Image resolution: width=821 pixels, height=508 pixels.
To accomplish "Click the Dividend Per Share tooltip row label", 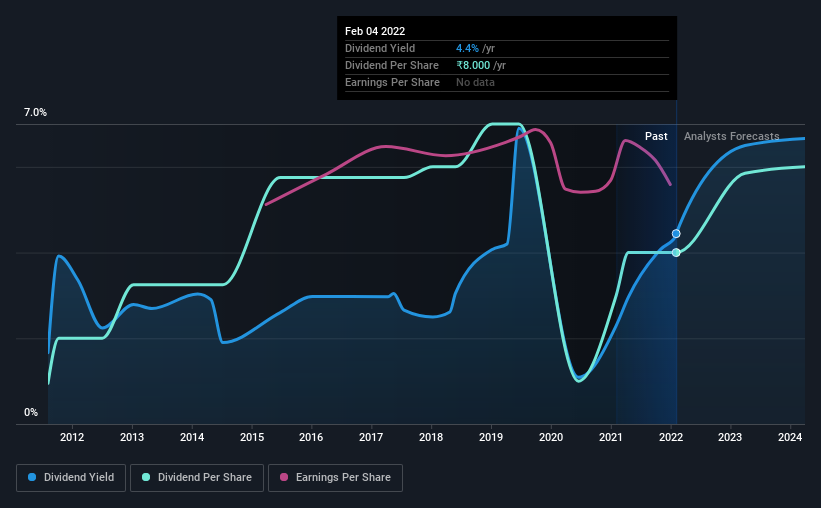I will 392,65.
